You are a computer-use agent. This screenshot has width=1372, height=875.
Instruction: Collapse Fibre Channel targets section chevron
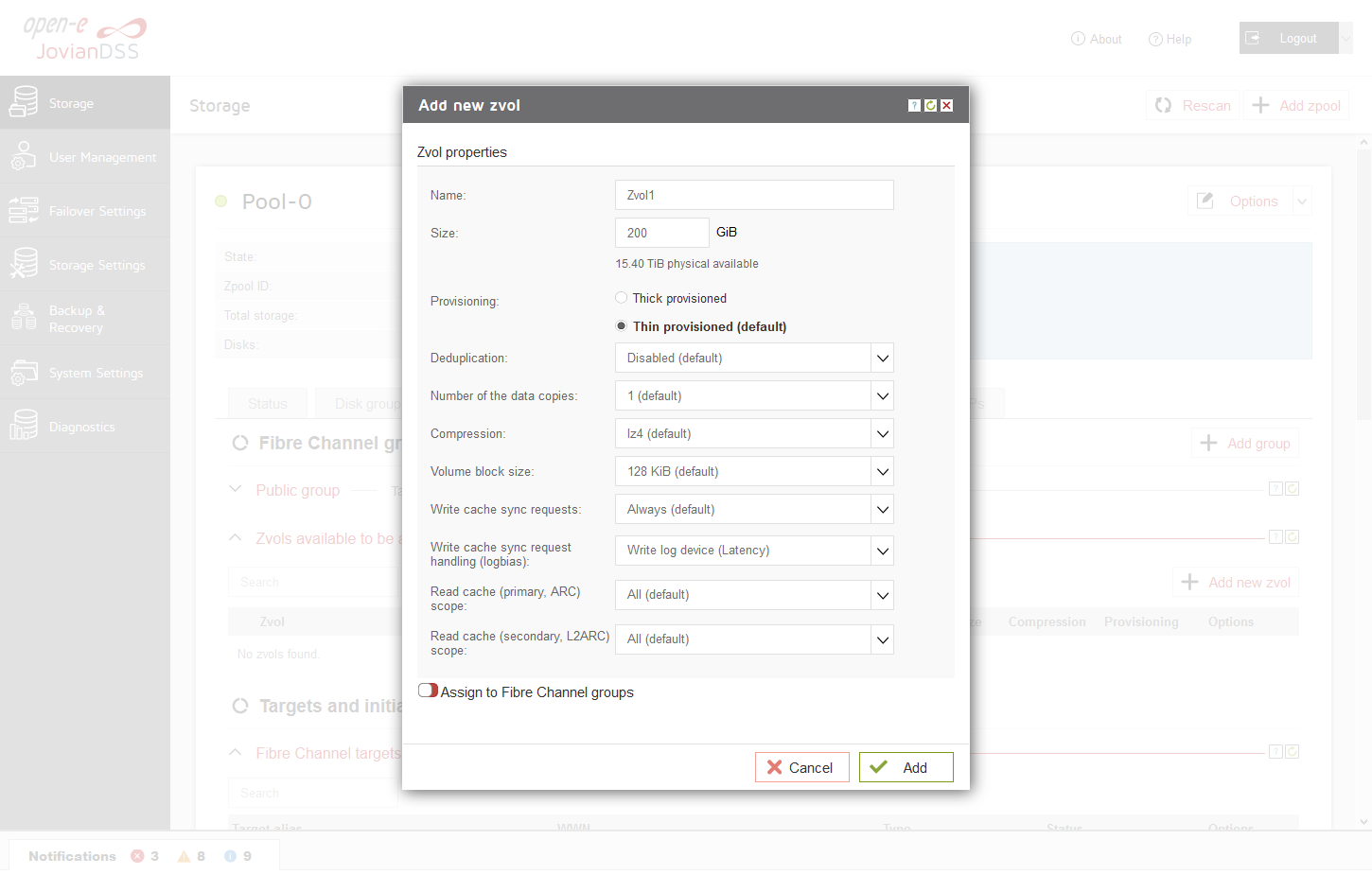(236, 752)
